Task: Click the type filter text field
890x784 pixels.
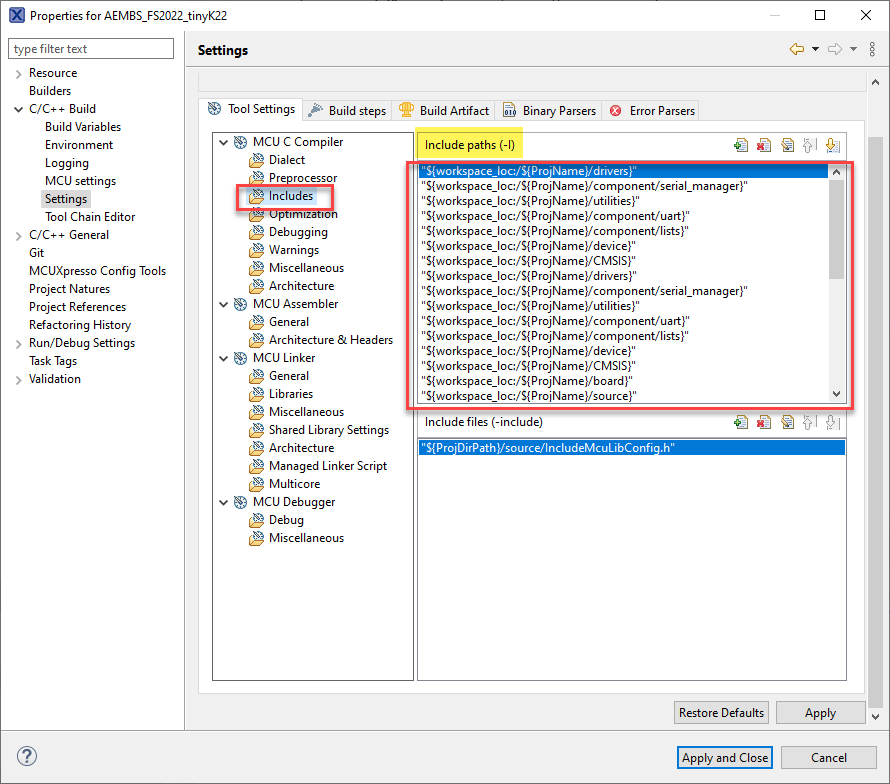Action: pos(90,48)
